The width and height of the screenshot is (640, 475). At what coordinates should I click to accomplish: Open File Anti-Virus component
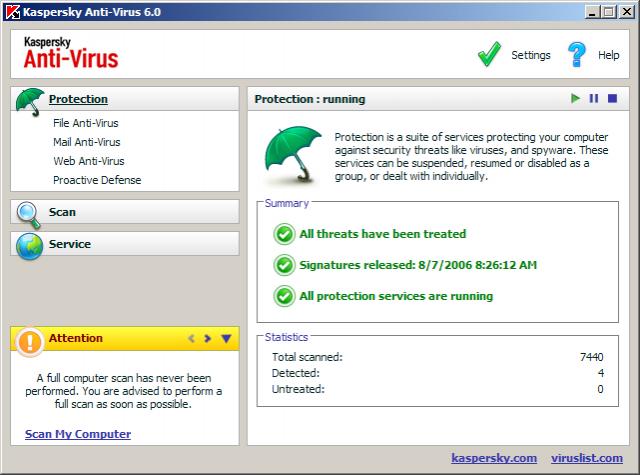point(86,123)
